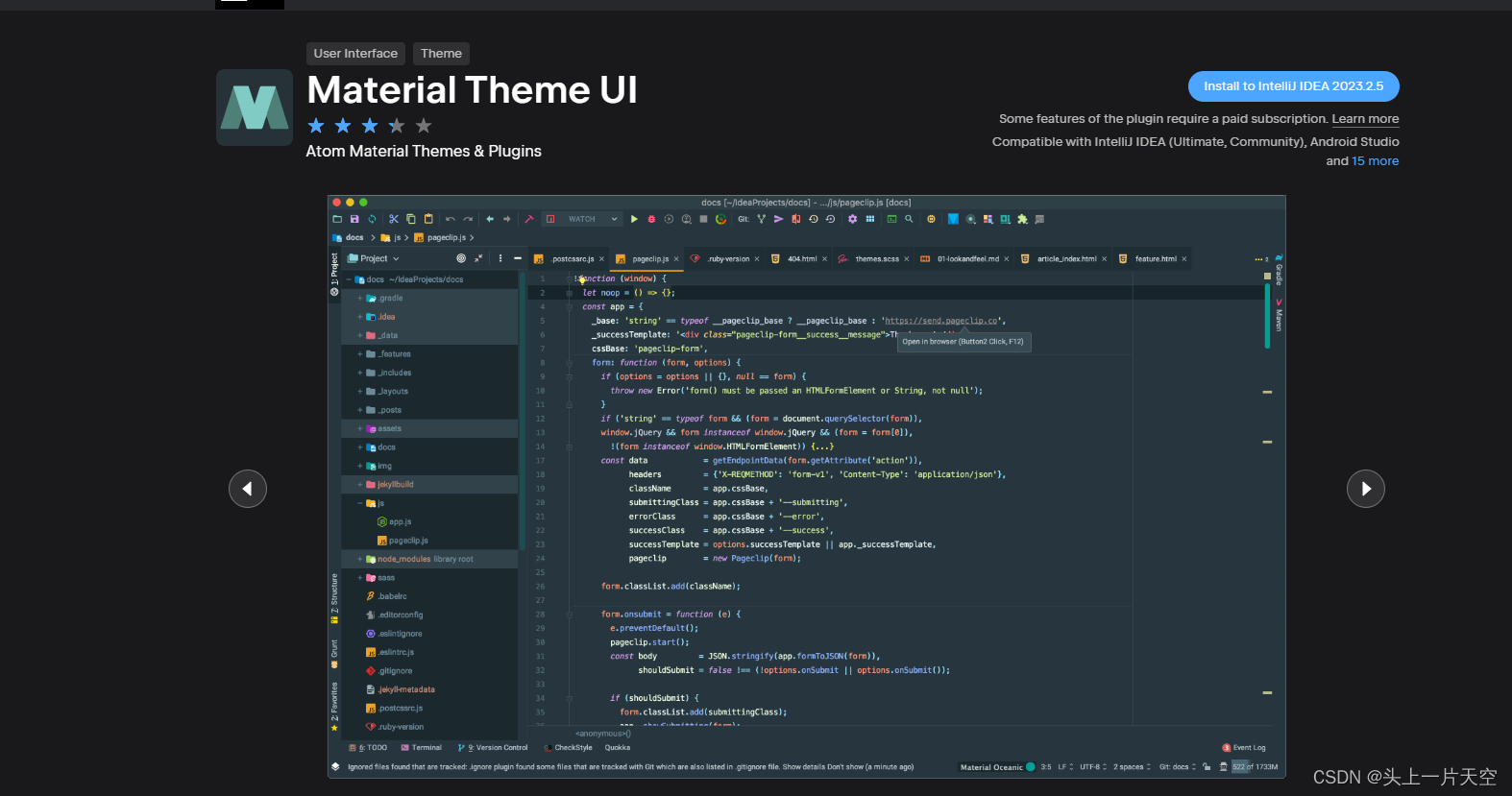Open the 9: Version Control tool window
Screen dimensions: 1512x796
(x=494, y=748)
